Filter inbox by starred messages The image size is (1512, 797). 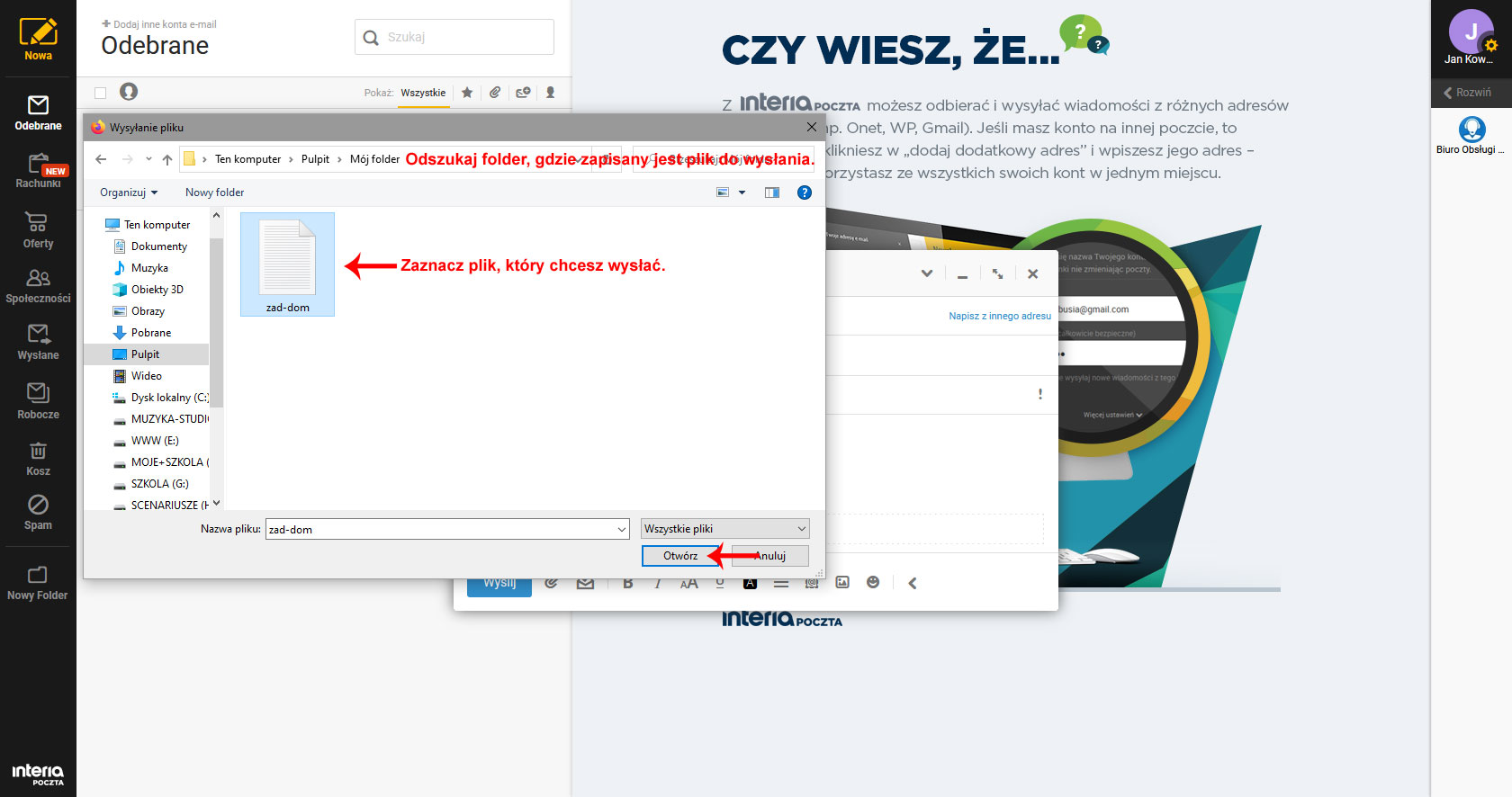click(x=467, y=93)
